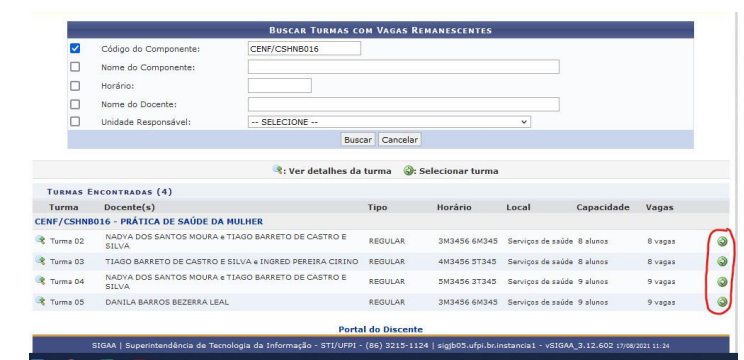
Task: Select Turma 05 with green arrow
Action: [x=722, y=302]
